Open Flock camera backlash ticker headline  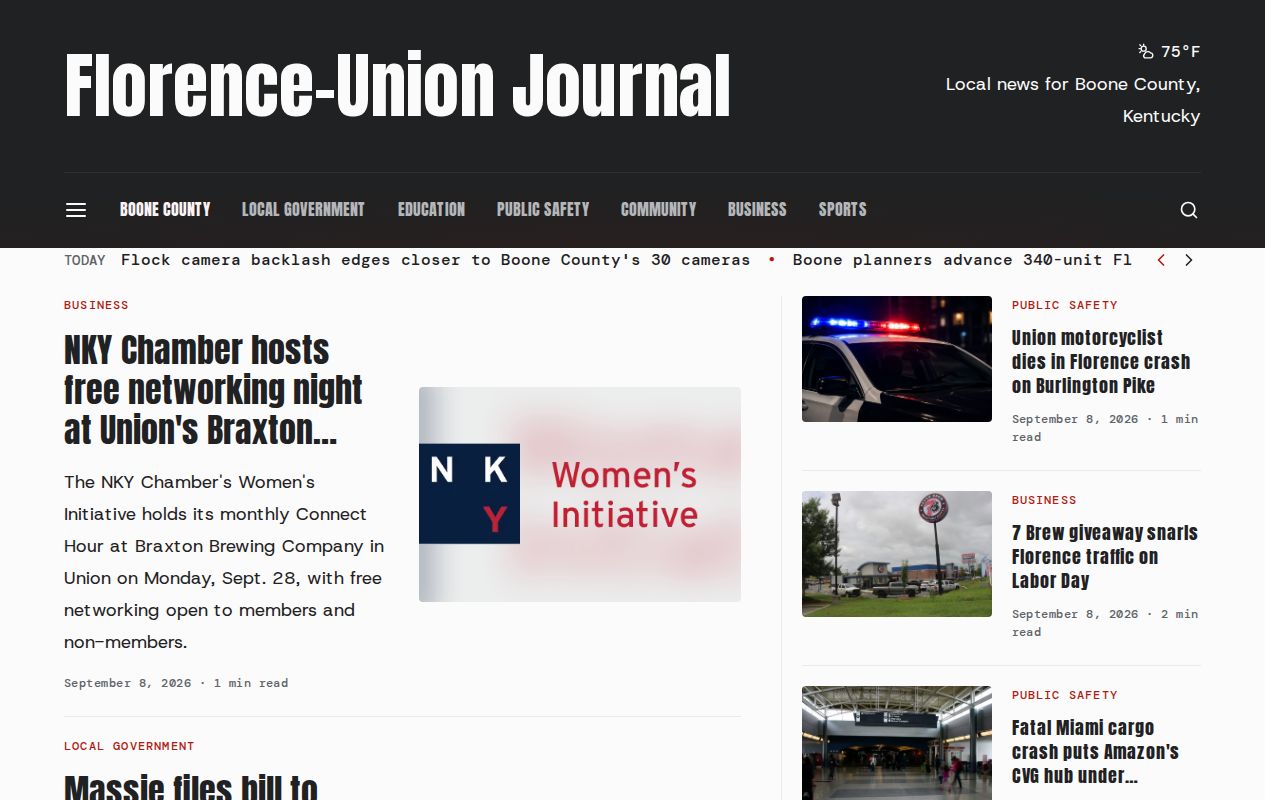coord(436,260)
